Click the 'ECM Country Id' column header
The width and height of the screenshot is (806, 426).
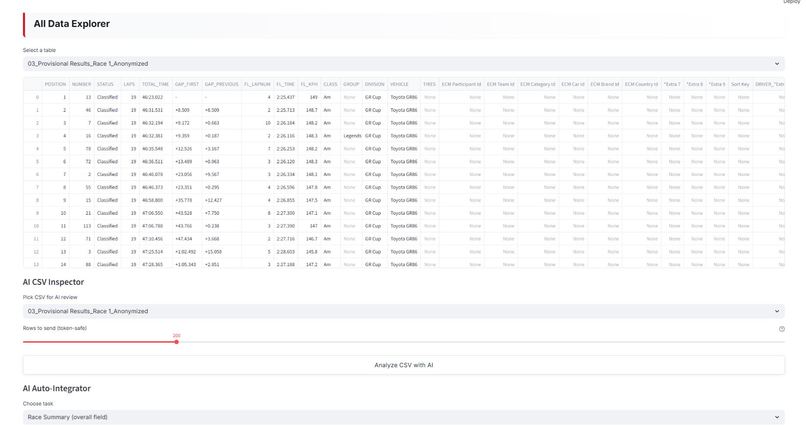pyautogui.click(x=642, y=84)
